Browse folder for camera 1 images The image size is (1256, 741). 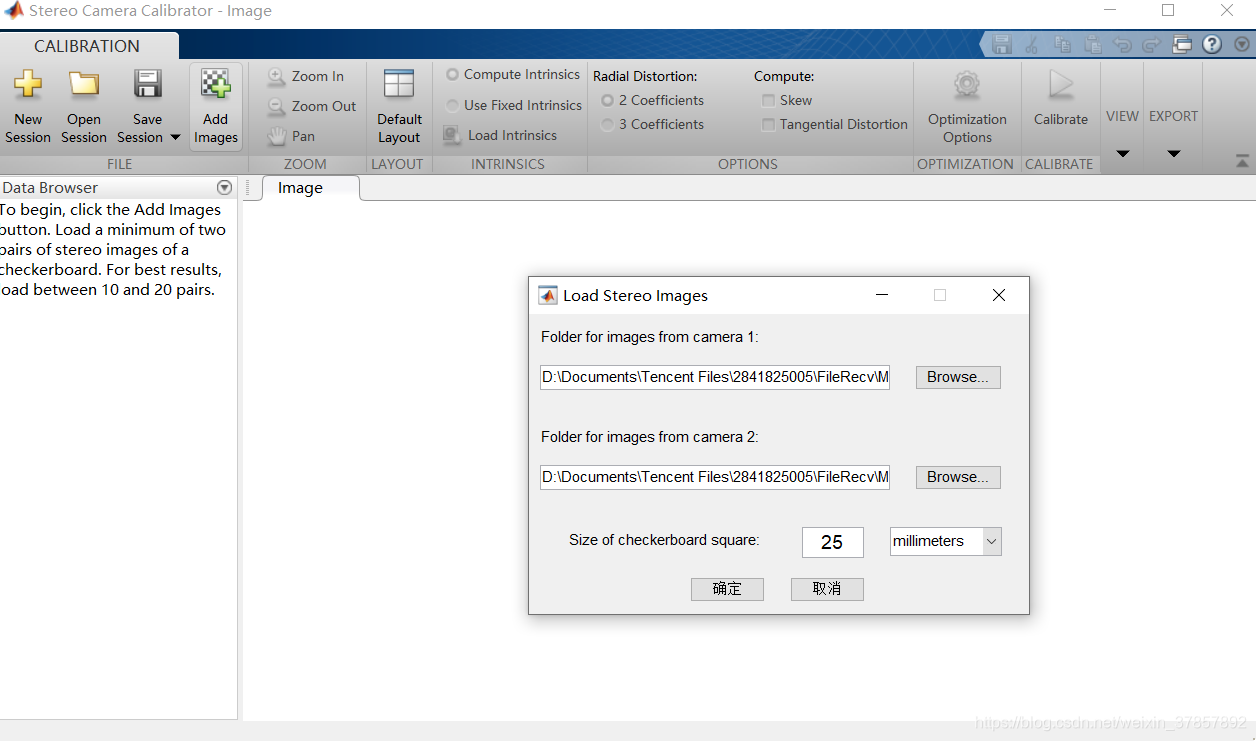coord(958,377)
